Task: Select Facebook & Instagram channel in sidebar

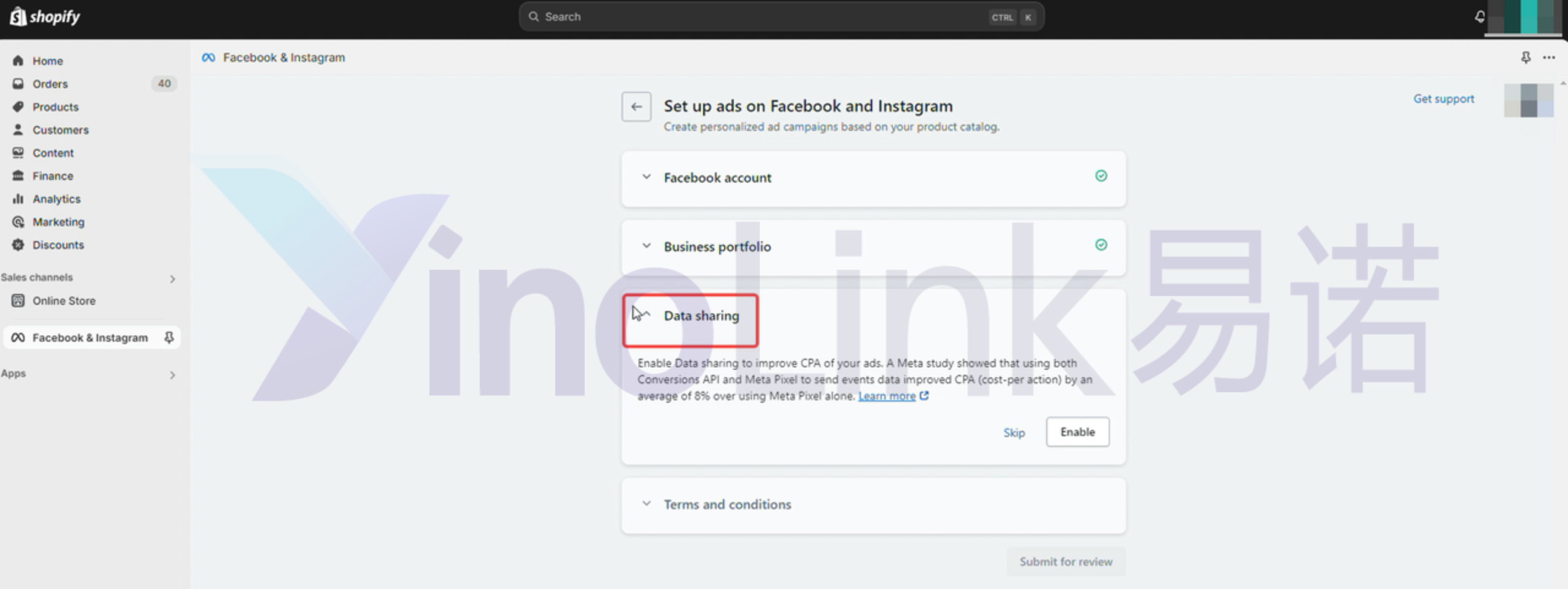Action: click(92, 337)
